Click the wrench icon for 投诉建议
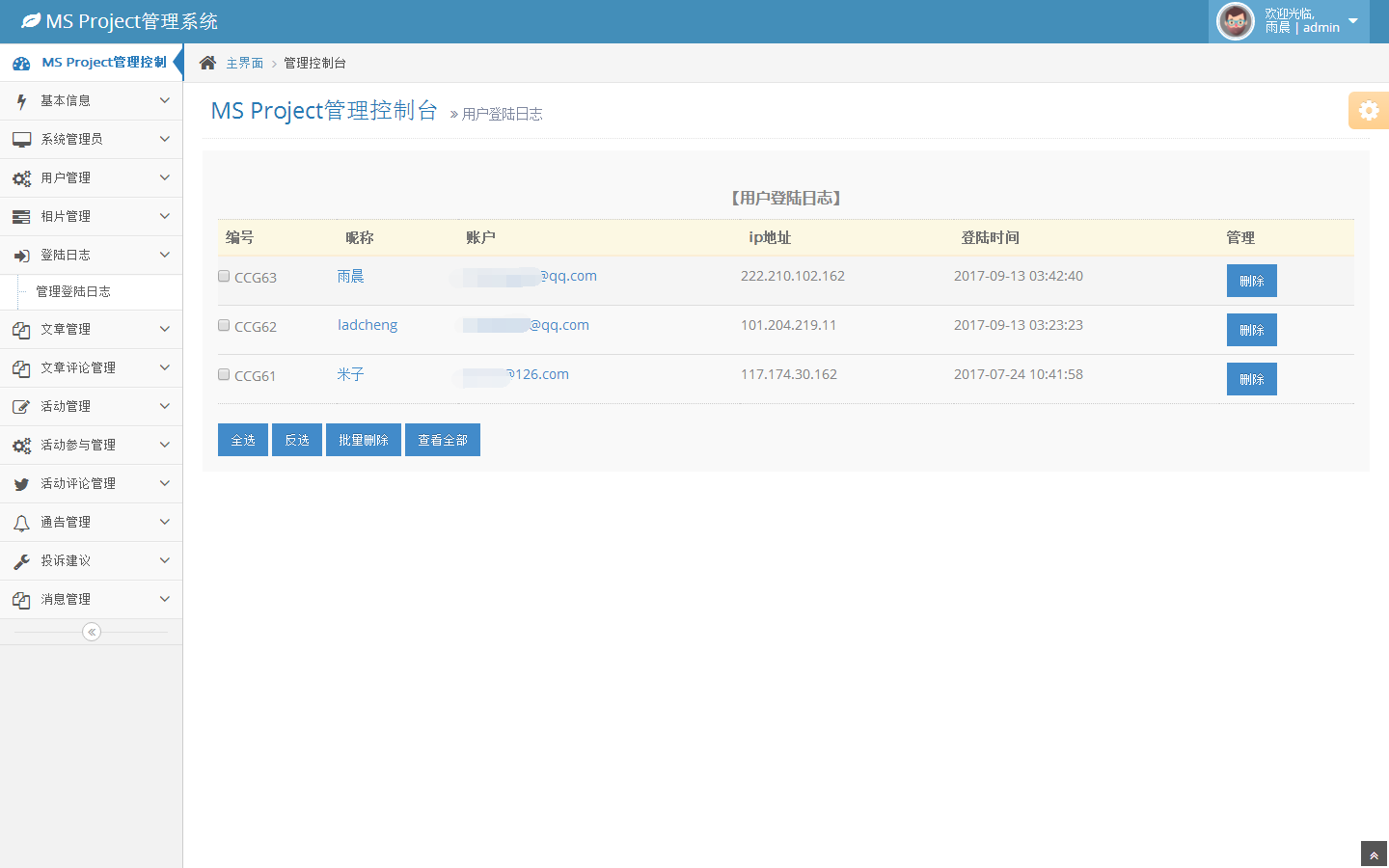Image resolution: width=1389 pixels, height=868 pixels. coord(21,561)
